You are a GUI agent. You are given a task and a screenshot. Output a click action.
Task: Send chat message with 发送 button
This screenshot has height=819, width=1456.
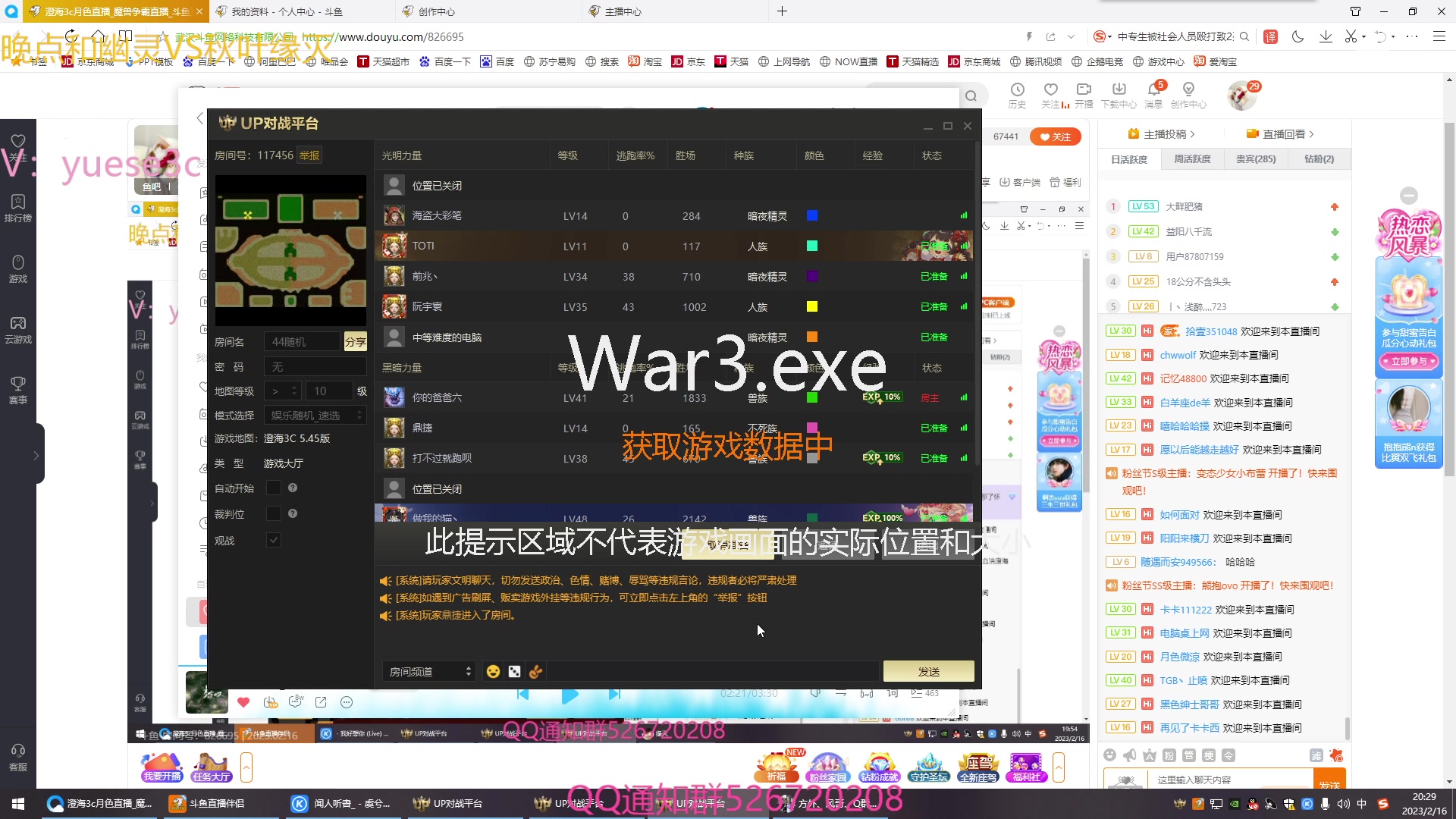(928, 672)
